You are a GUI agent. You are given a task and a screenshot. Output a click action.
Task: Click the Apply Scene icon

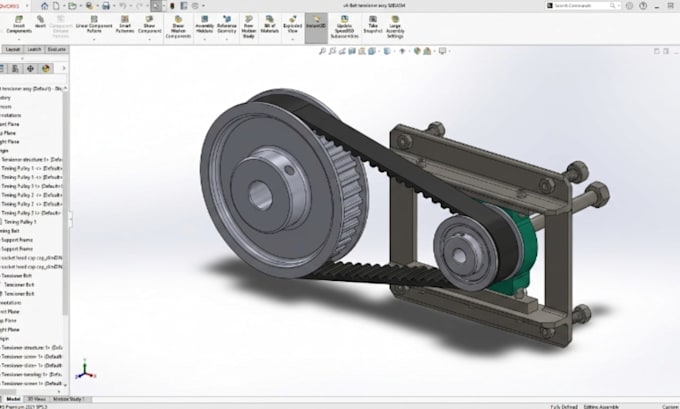(427, 51)
